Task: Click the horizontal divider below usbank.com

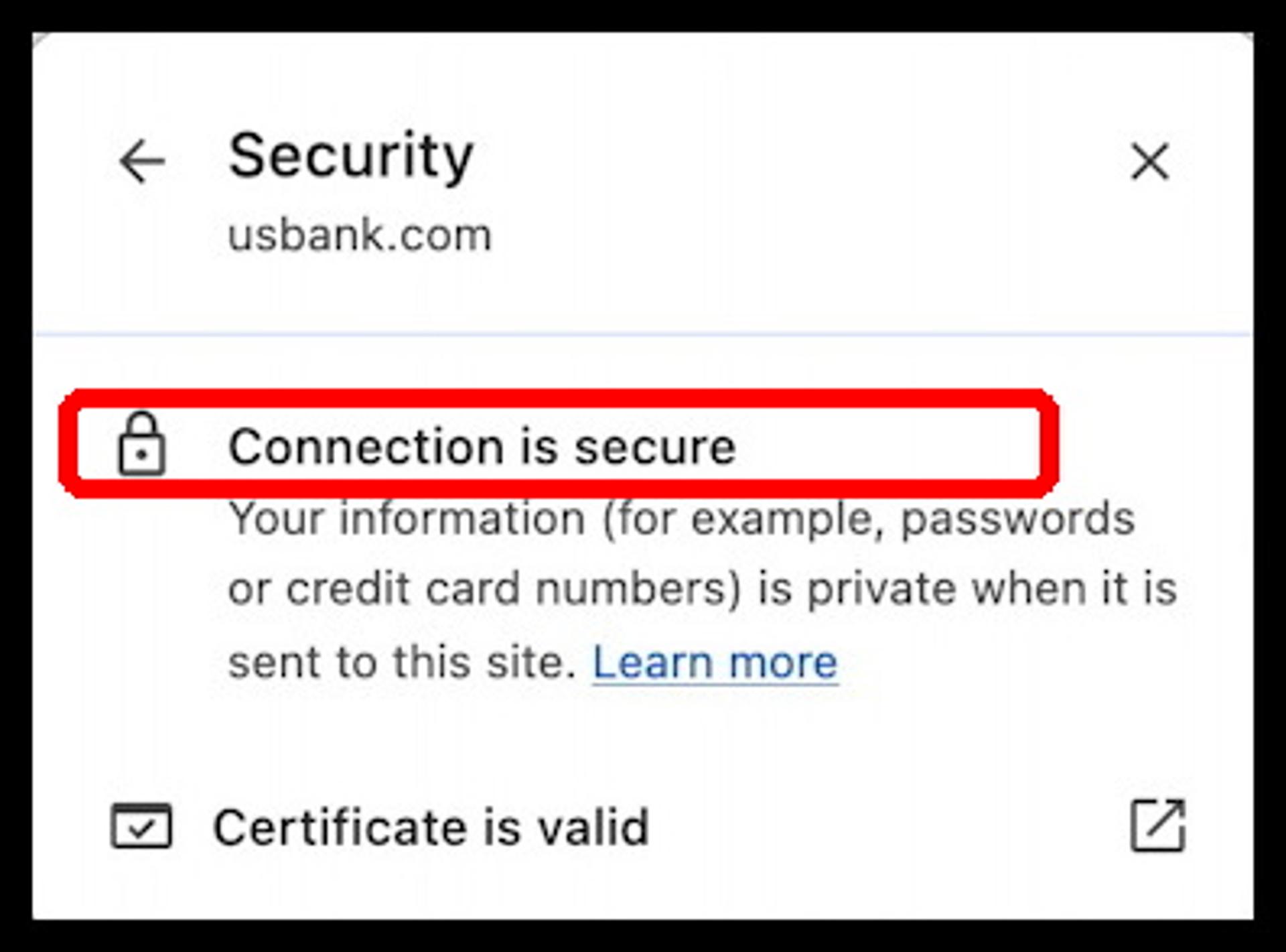Action: pos(643,333)
